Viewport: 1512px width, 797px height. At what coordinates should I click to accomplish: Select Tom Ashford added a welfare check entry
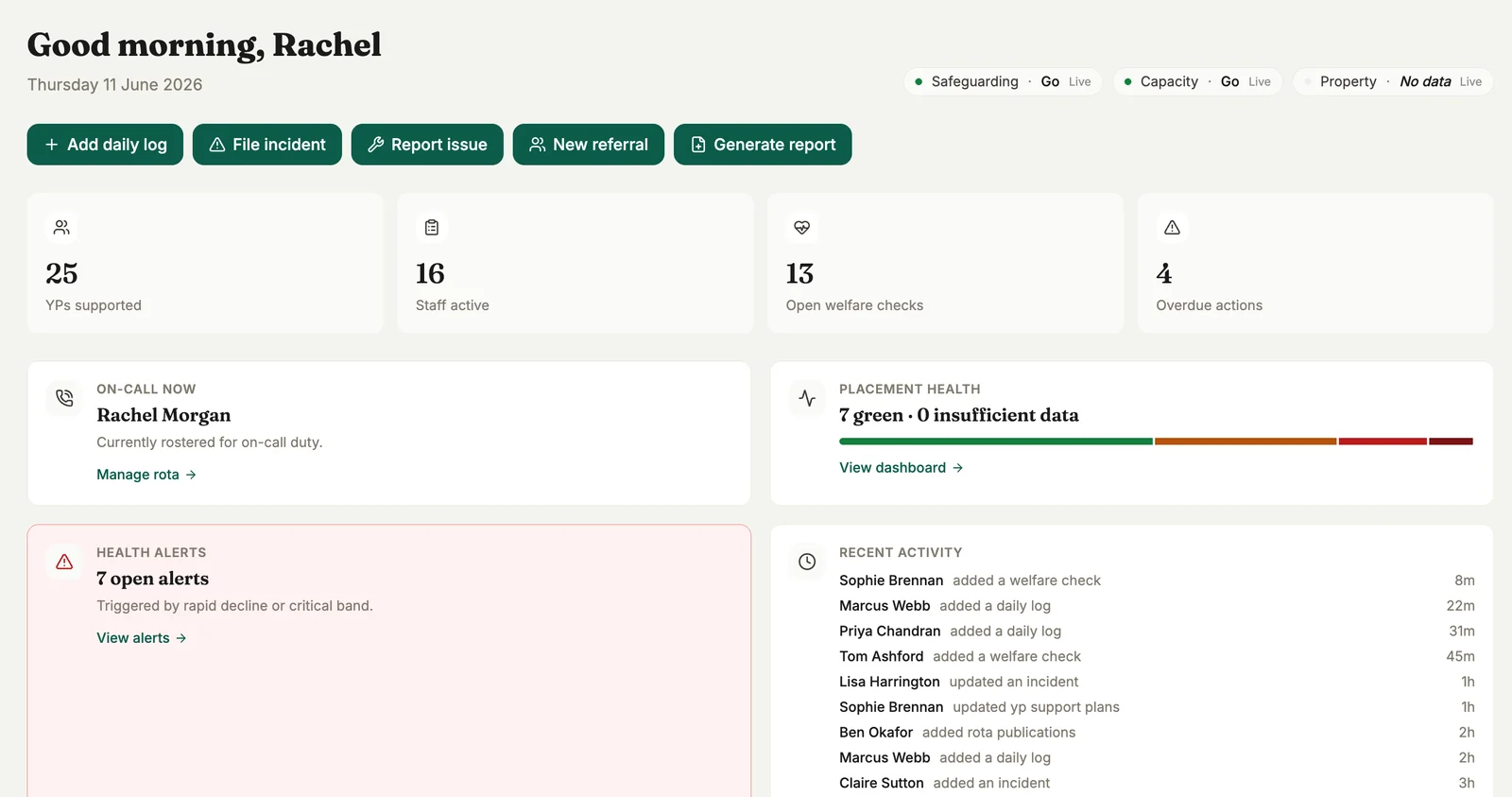pos(1157,656)
